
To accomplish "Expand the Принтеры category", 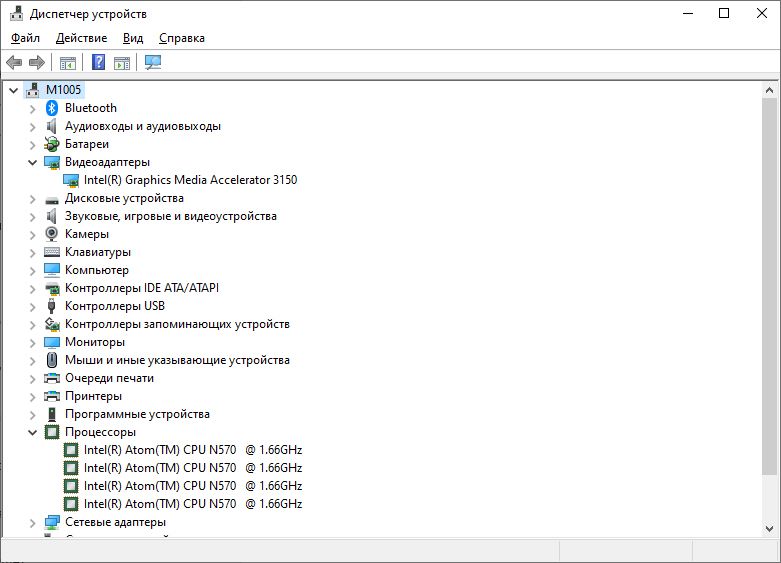I will tap(32, 397).
